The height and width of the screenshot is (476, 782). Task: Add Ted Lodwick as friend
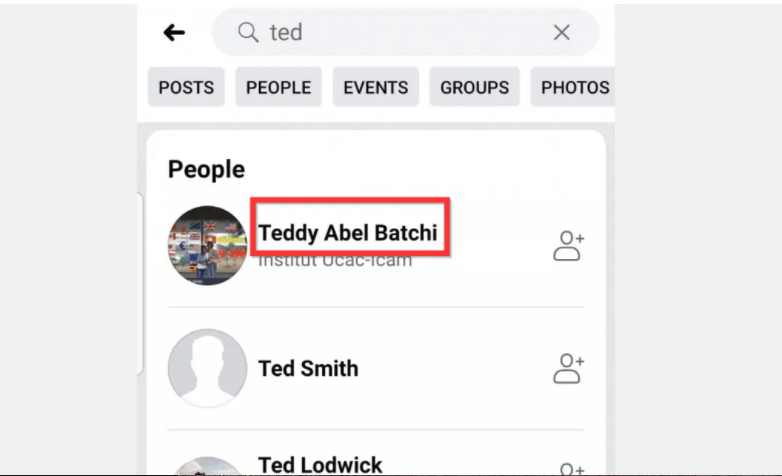click(x=572, y=469)
